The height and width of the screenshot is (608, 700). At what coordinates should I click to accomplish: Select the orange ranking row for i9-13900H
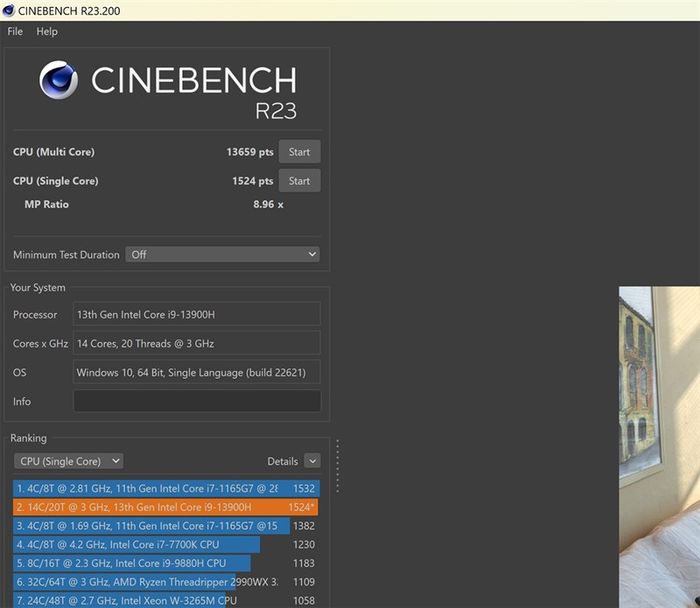coord(166,507)
